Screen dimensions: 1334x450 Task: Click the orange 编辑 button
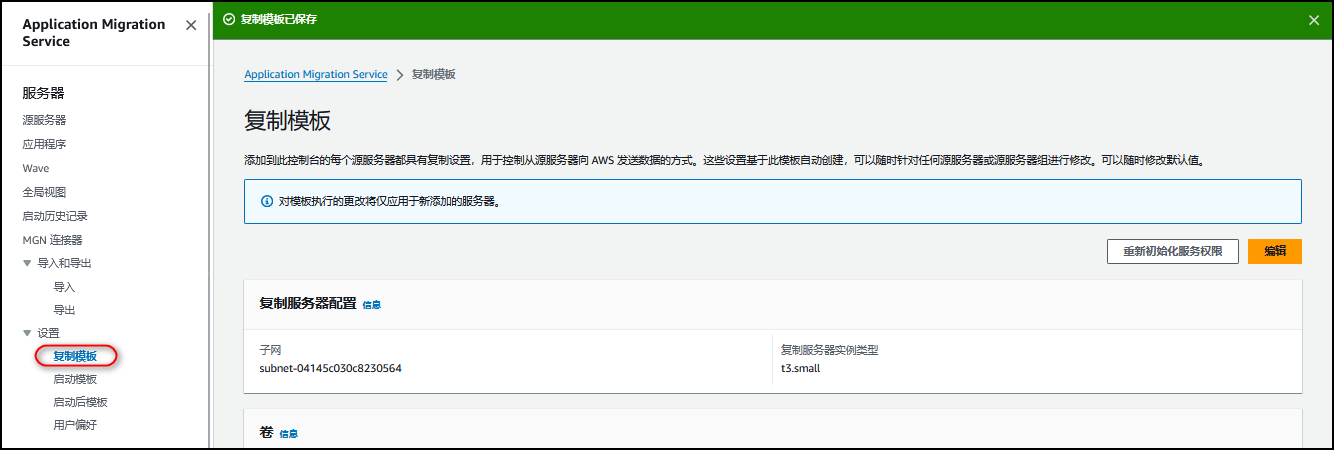tap(1275, 251)
